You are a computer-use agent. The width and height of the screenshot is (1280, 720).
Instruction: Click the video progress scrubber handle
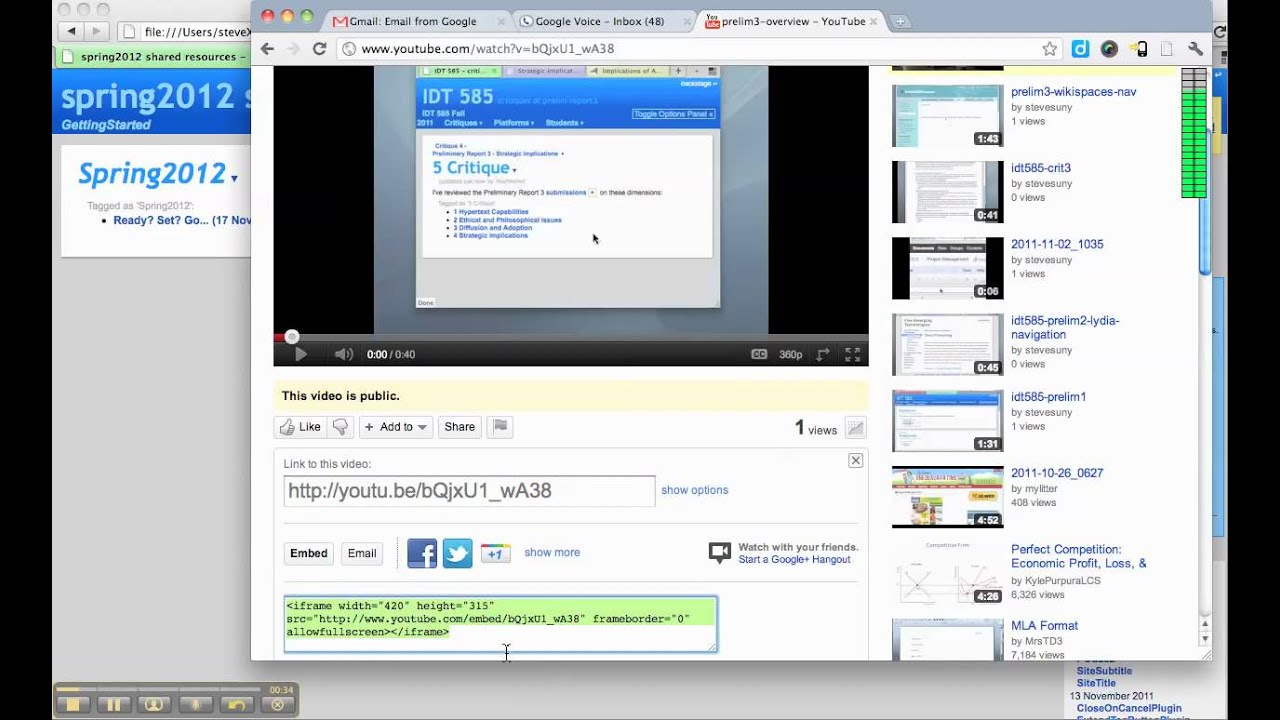tap(291, 337)
